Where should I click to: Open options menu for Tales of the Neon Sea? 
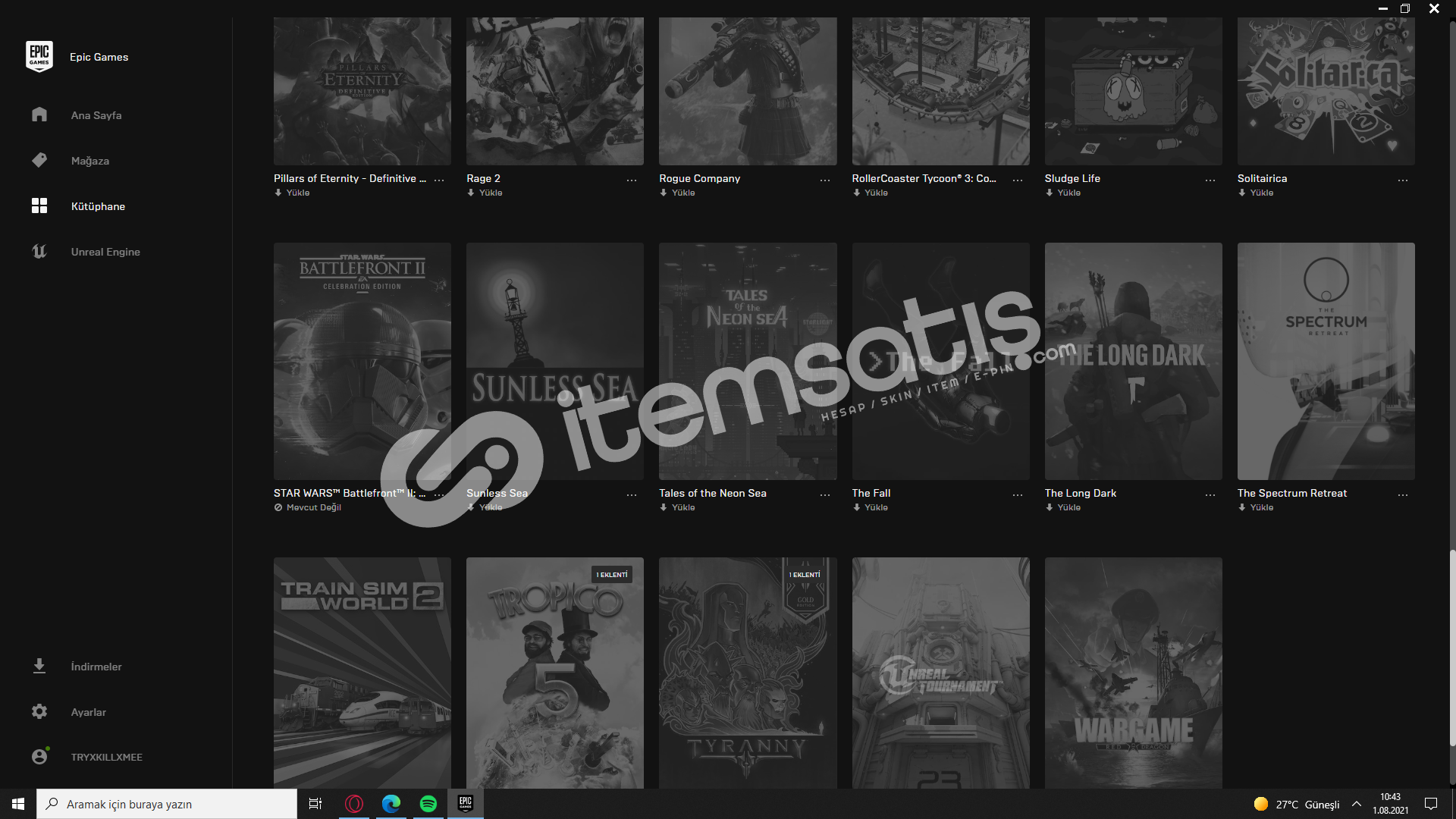click(x=825, y=494)
